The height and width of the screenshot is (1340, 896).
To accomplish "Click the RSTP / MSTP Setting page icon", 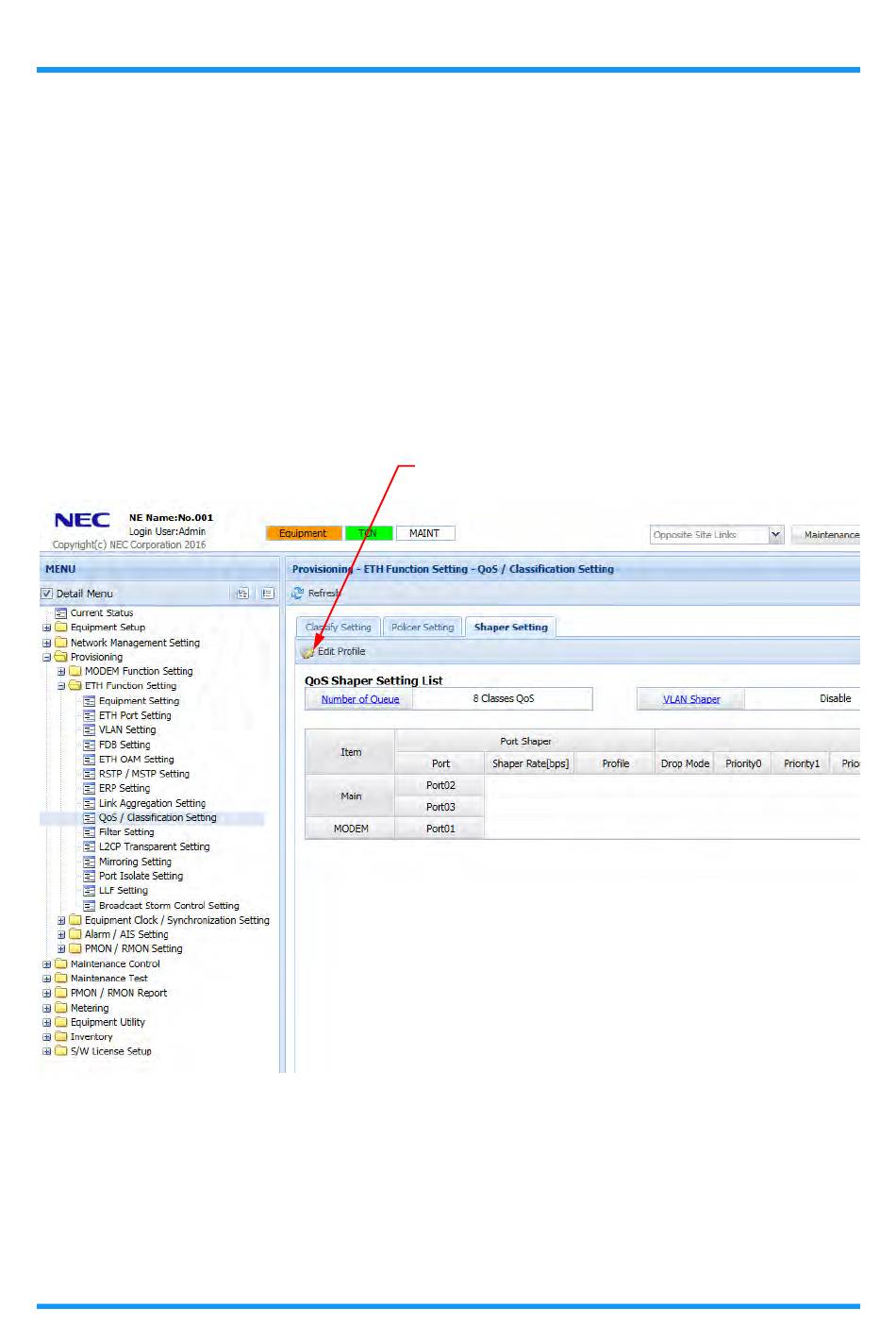I will pyautogui.click(x=90, y=774).
